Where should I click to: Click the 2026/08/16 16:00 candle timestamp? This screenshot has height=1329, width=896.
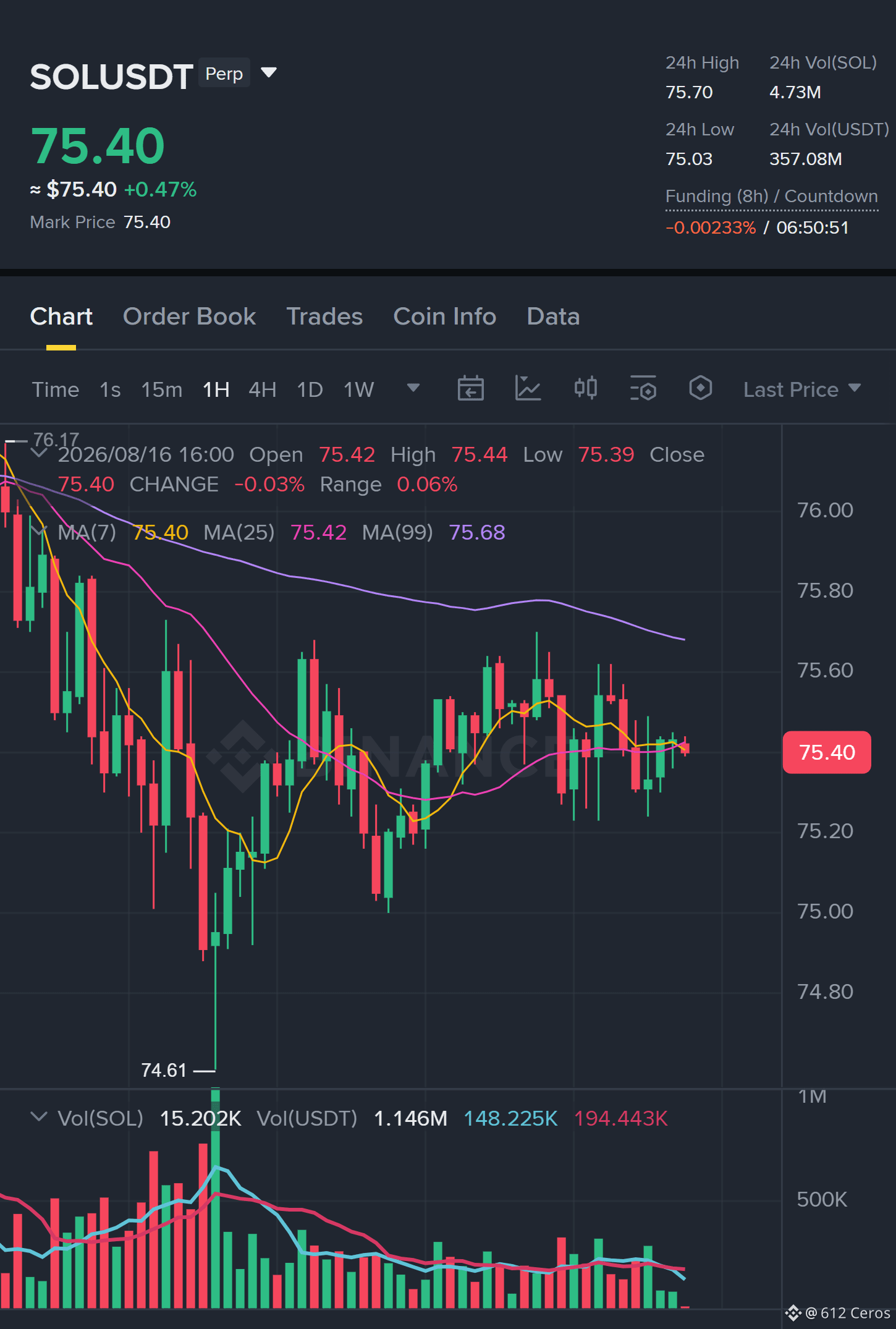[x=146, y=454]
